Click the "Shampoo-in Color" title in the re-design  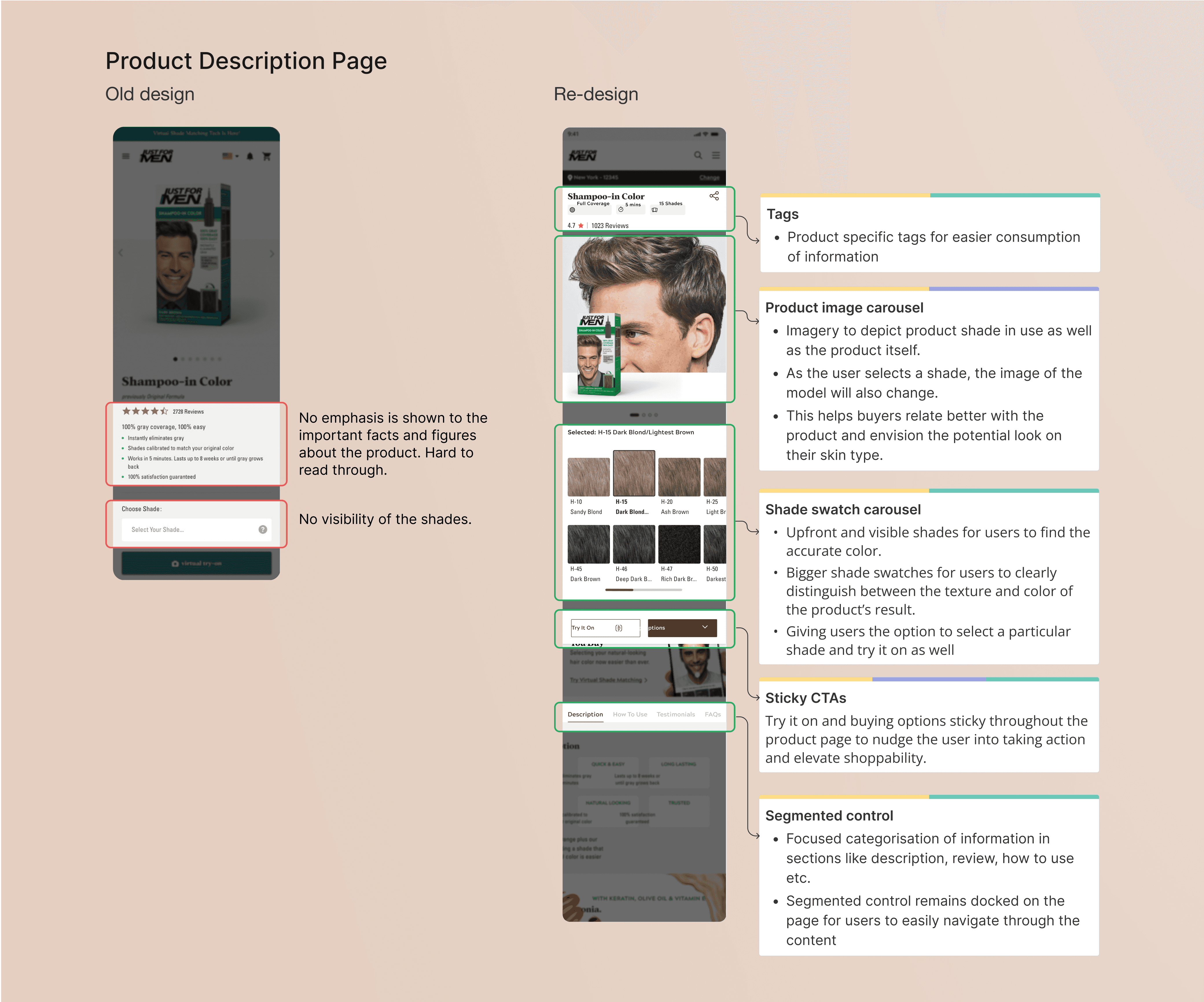606,197
